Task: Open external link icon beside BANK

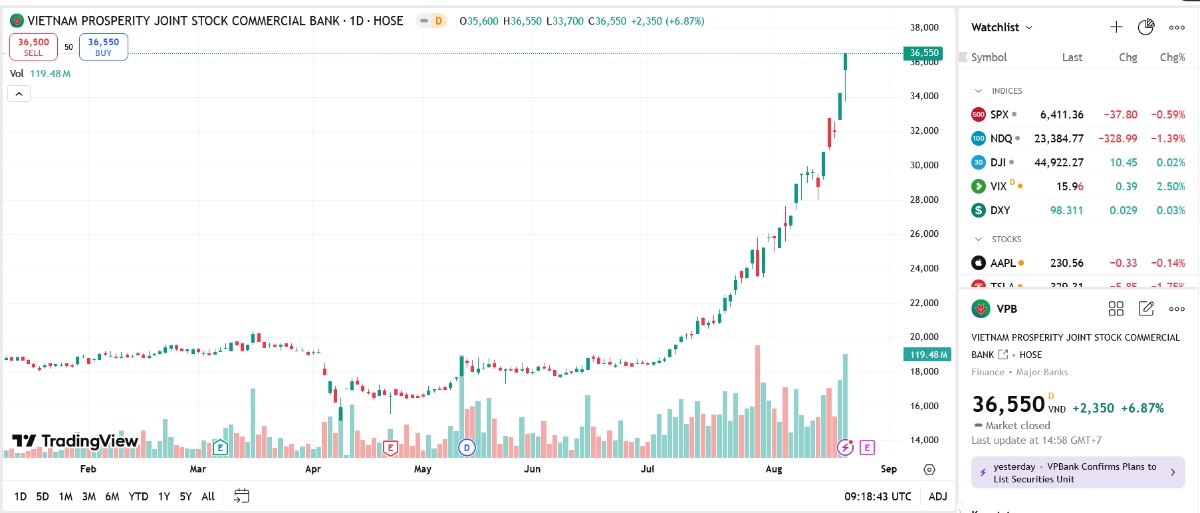Action: (1003, 354)
